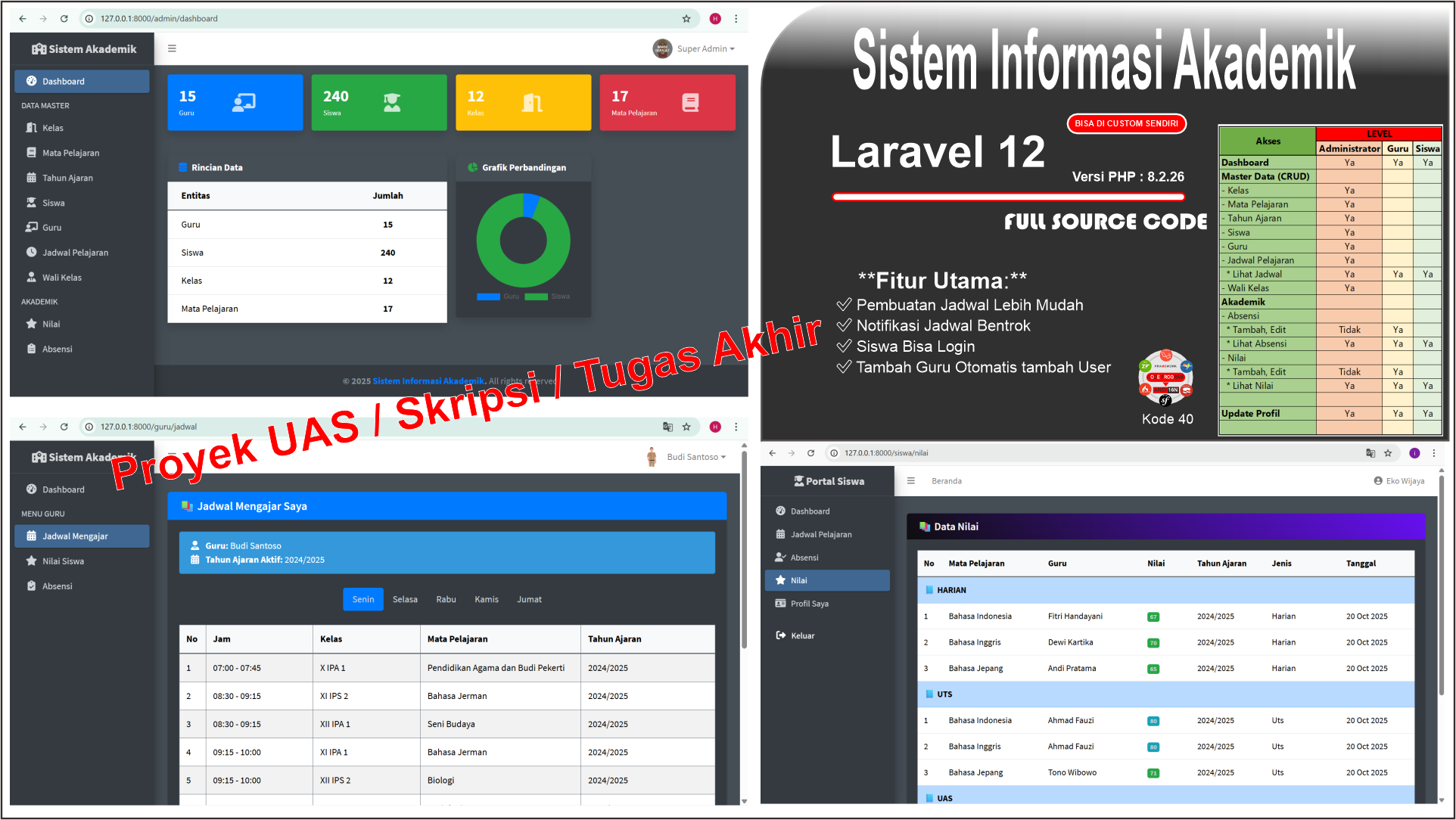
Task: Click Keluar to log out of Portal Siswa
Action: coord(827,635)
